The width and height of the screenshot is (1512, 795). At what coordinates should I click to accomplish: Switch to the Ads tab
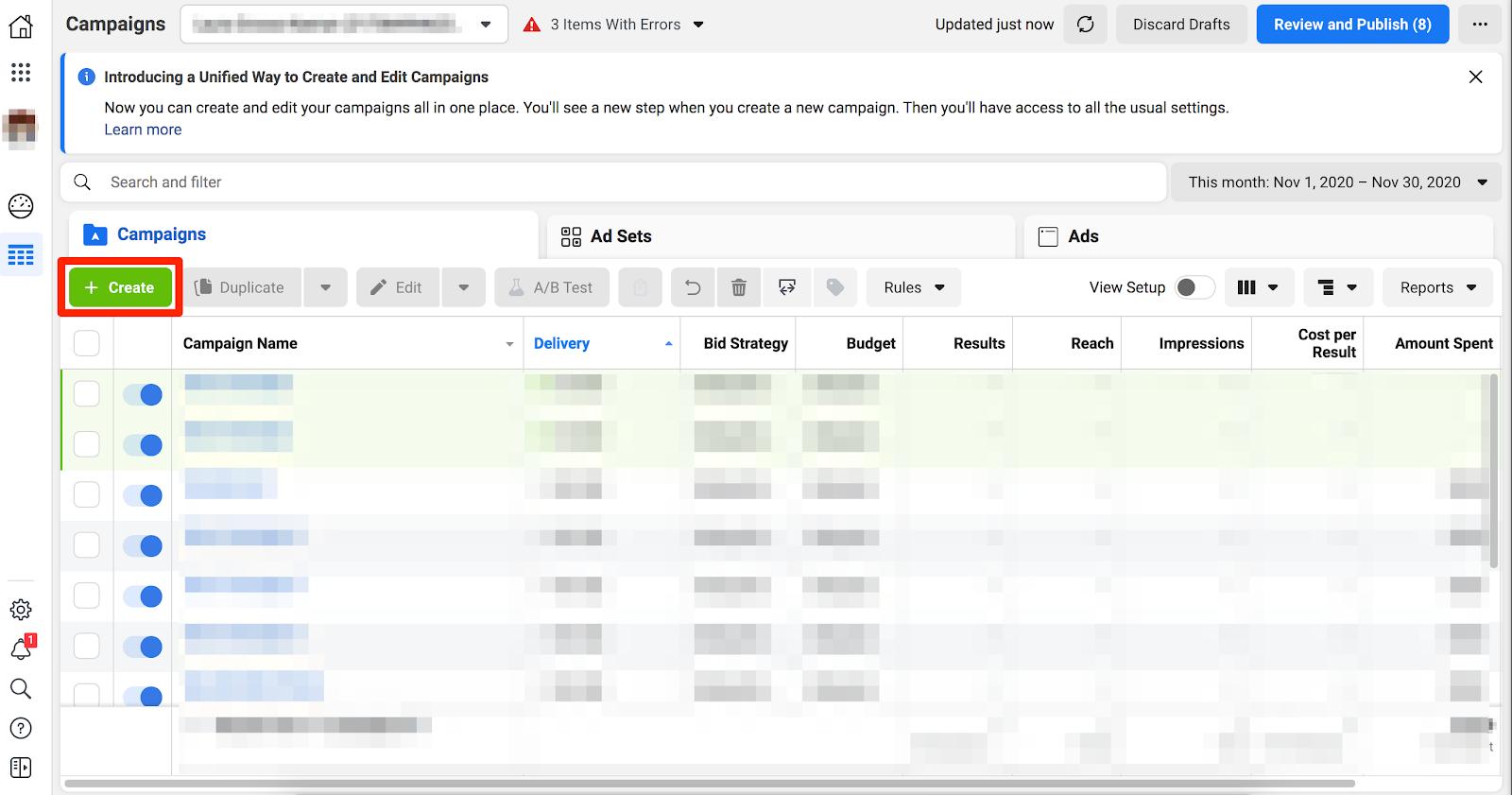1259,236
